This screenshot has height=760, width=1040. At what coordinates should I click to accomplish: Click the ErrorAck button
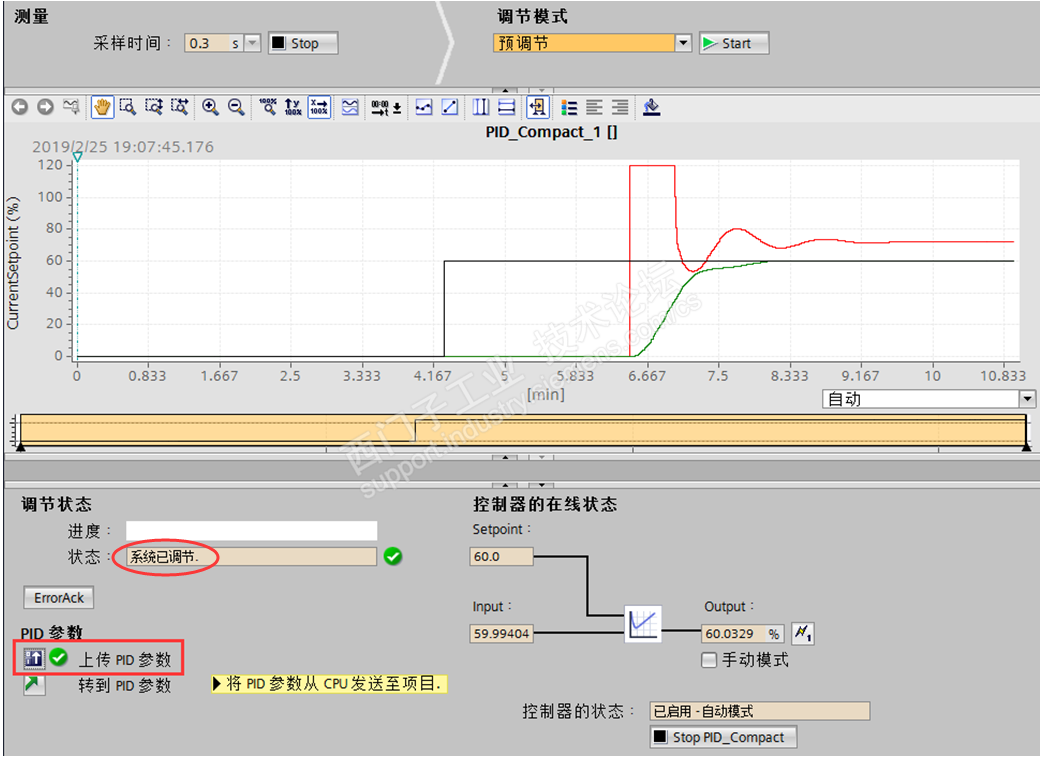(x=59, y=598)
